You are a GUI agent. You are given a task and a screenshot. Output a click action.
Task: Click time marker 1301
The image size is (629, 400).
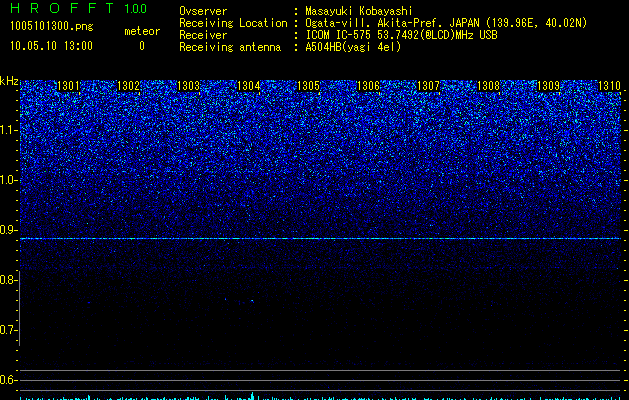tap(69, 85)
